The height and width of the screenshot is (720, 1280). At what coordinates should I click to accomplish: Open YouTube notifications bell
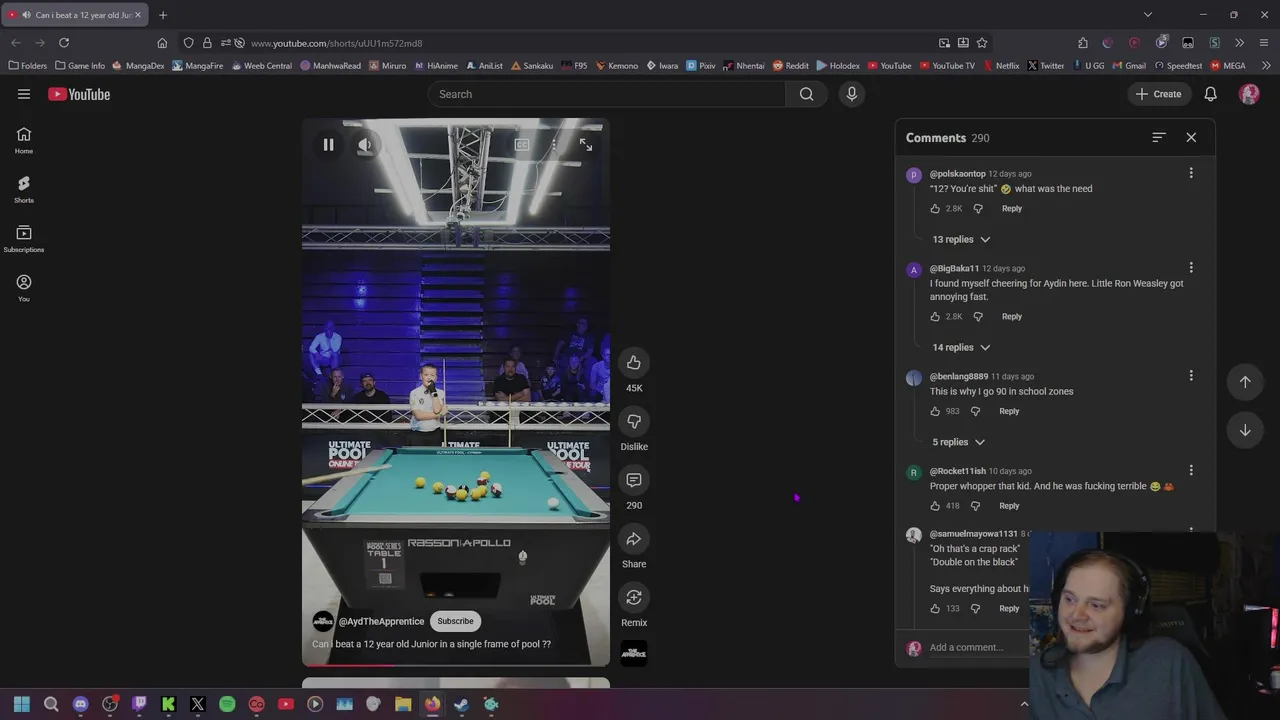pos(1210,94)
